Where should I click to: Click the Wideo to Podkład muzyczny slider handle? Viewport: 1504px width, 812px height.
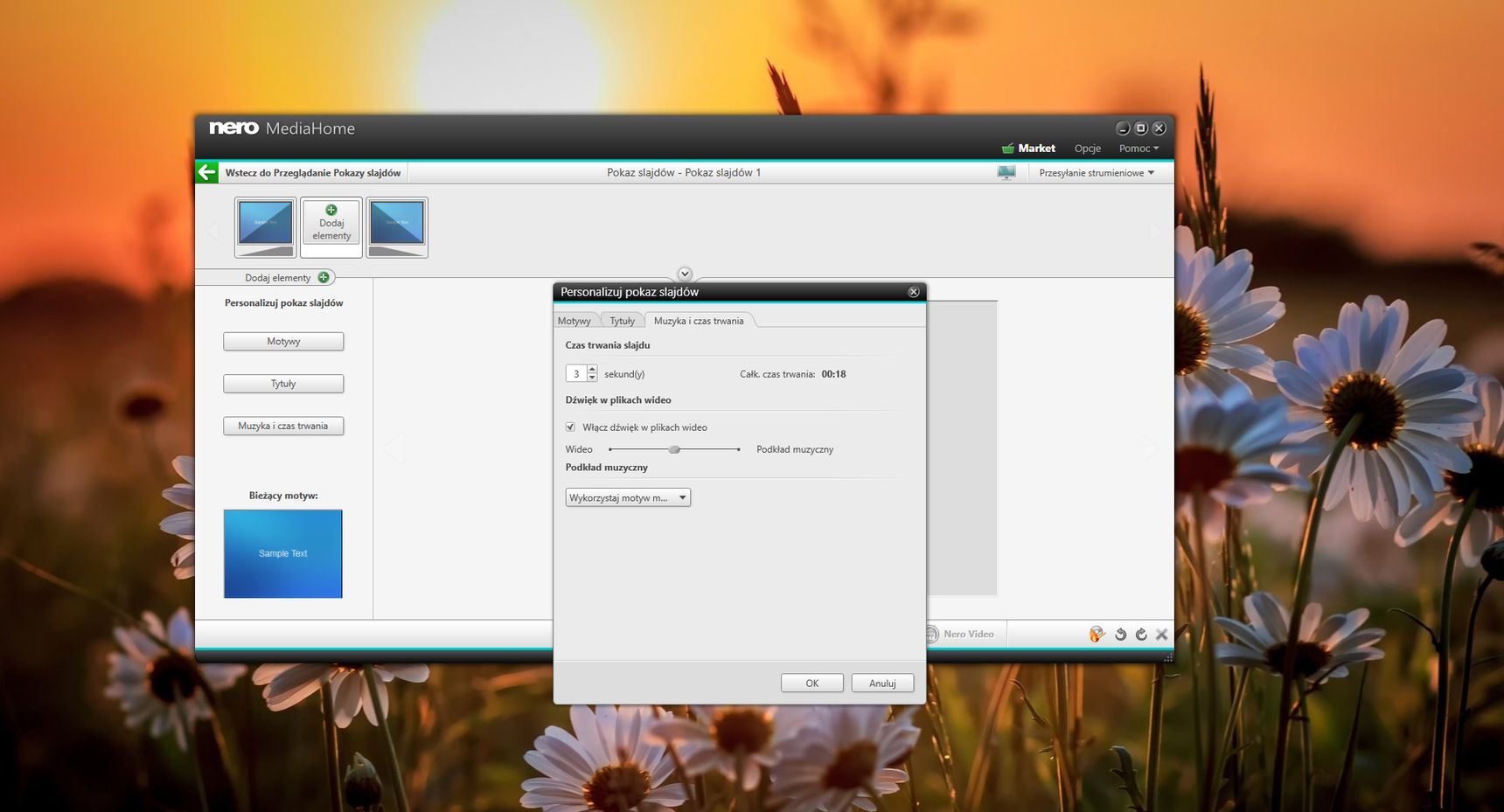[x=674, y=449]
